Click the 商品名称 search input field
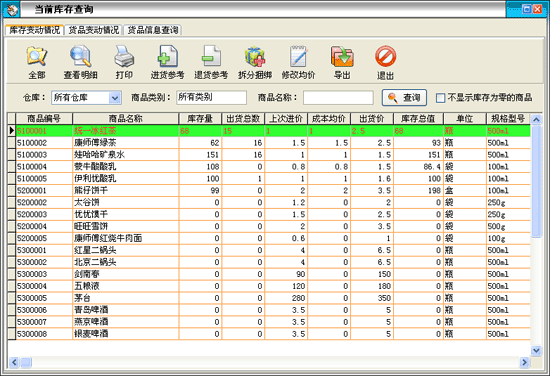Image resolution: width=550 pixels, height=376 pixels. pos(338,98)
